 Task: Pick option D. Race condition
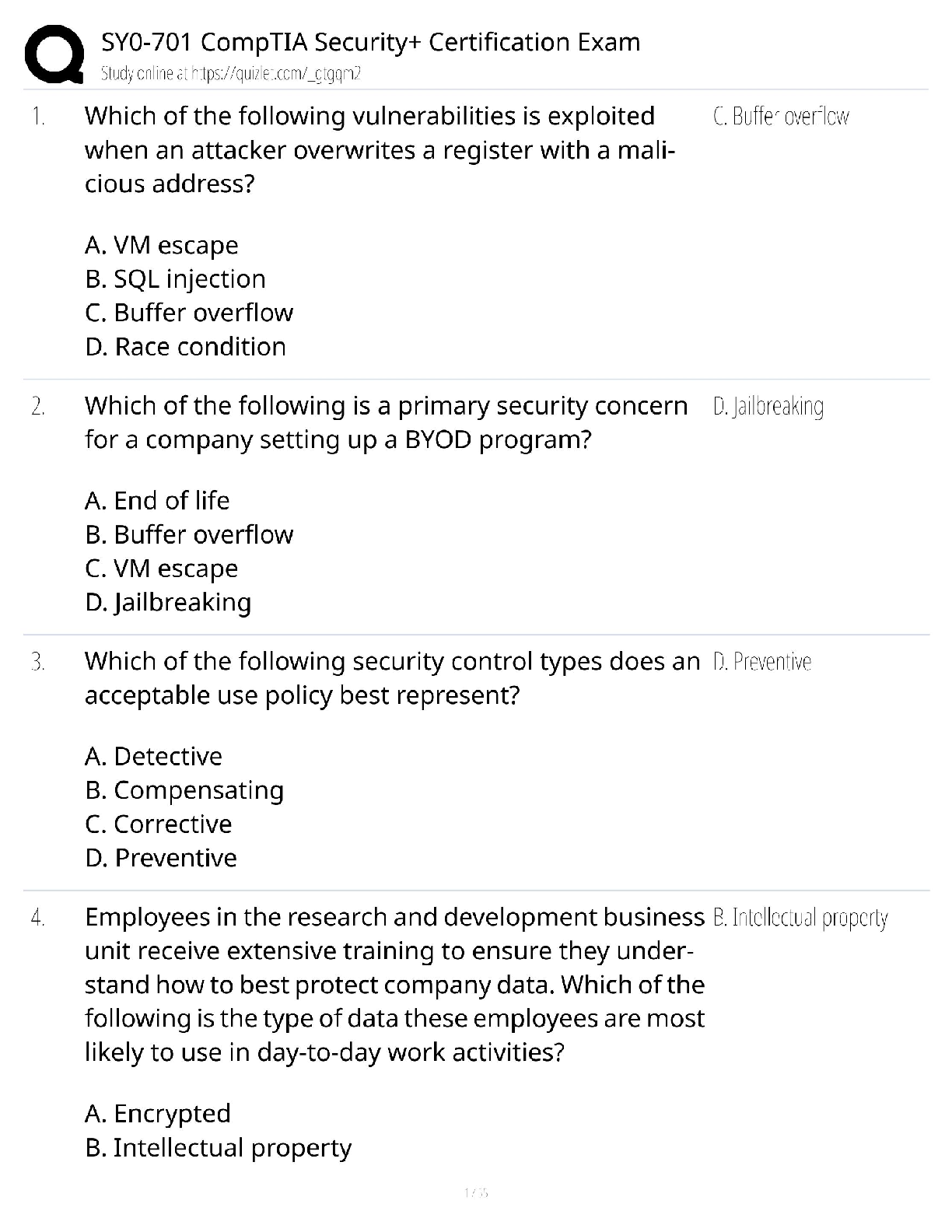point(185,346)
